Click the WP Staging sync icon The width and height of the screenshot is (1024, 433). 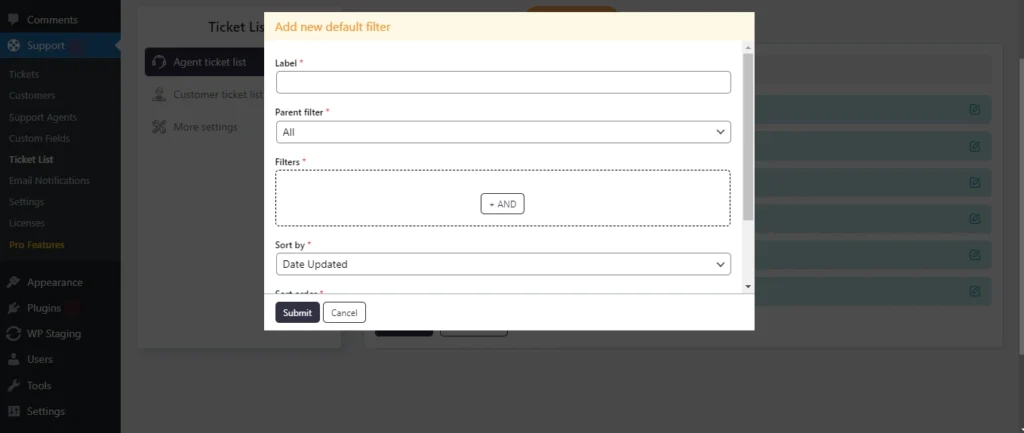click(x=13, y=334)
